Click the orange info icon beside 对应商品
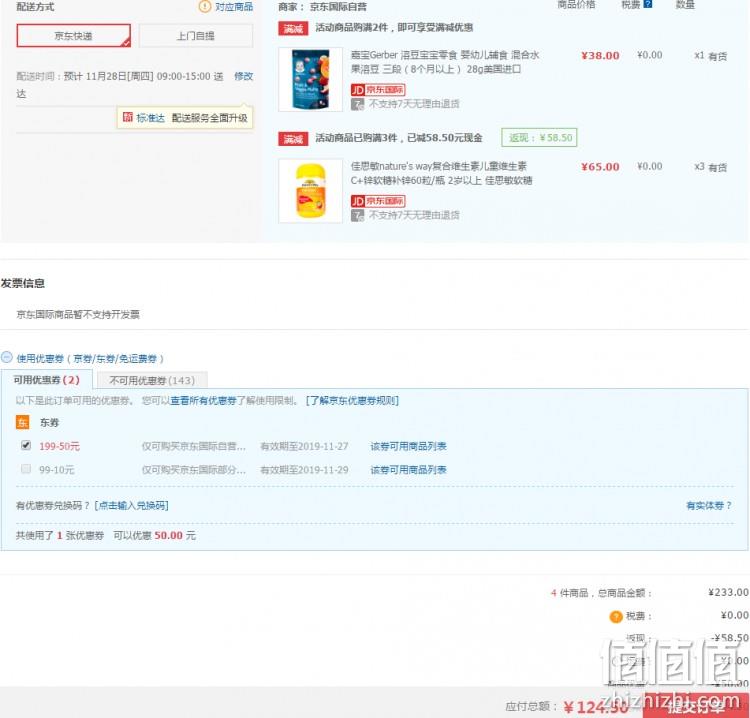The image size is (750, 718). point(205,6)
